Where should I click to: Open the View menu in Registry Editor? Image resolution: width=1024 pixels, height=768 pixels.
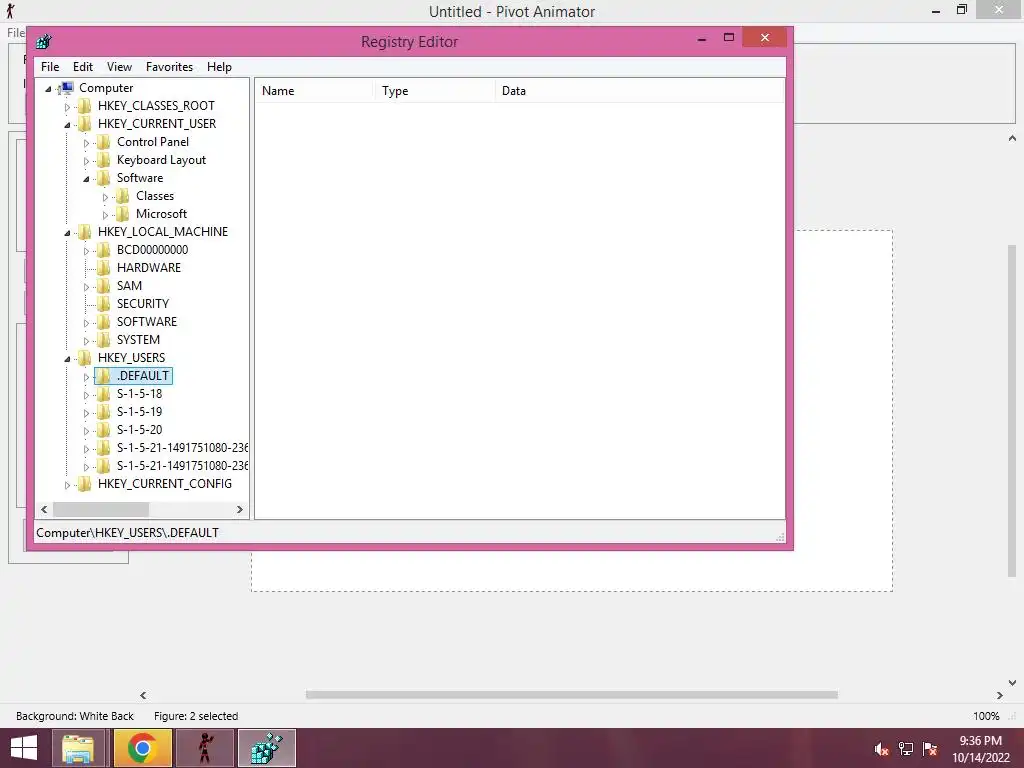(x=119, y=67)
